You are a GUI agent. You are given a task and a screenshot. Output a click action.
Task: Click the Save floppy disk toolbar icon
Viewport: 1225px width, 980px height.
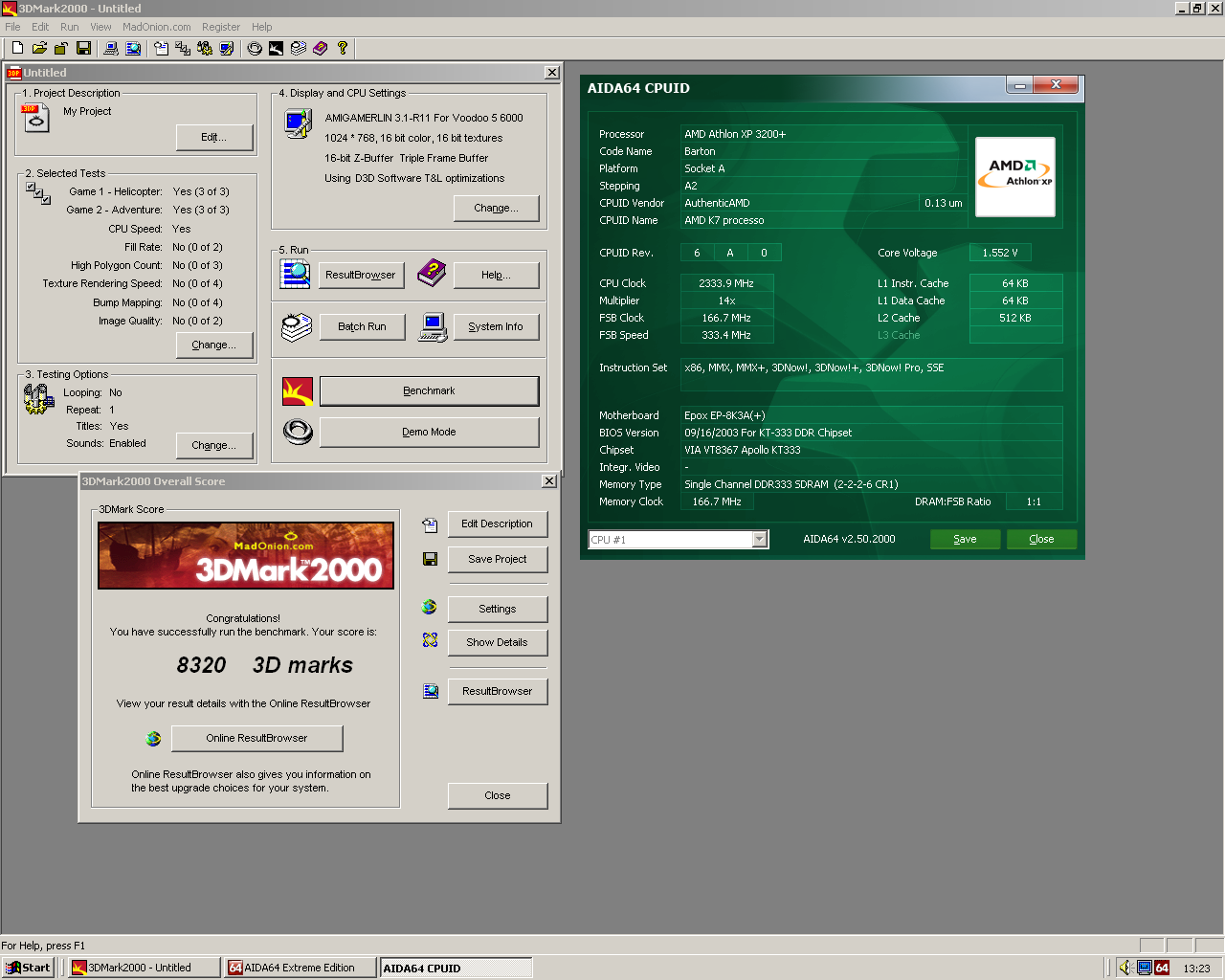[83, 48]
